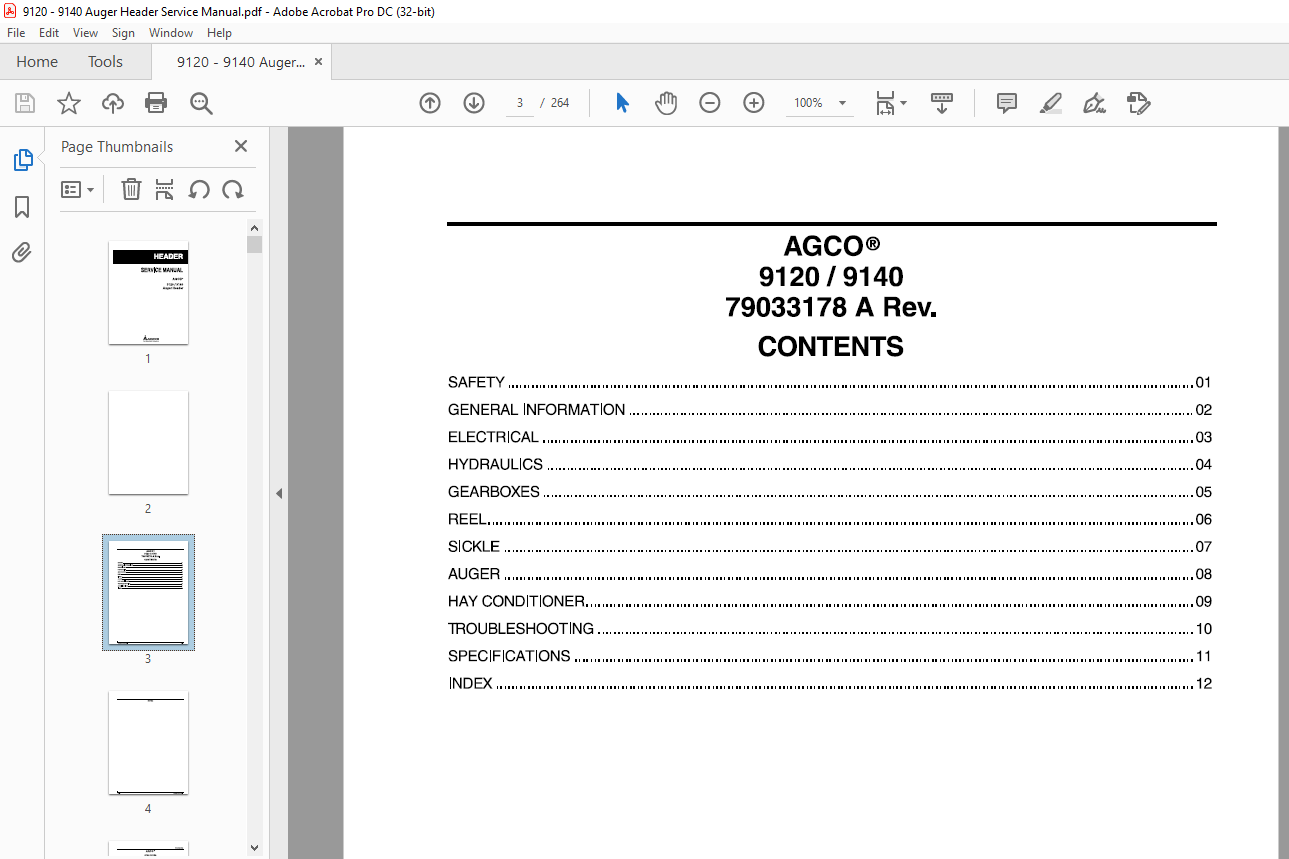Click the GEARBOXES contents entry
1289x859 pixels.
click(x=830, y=492)
